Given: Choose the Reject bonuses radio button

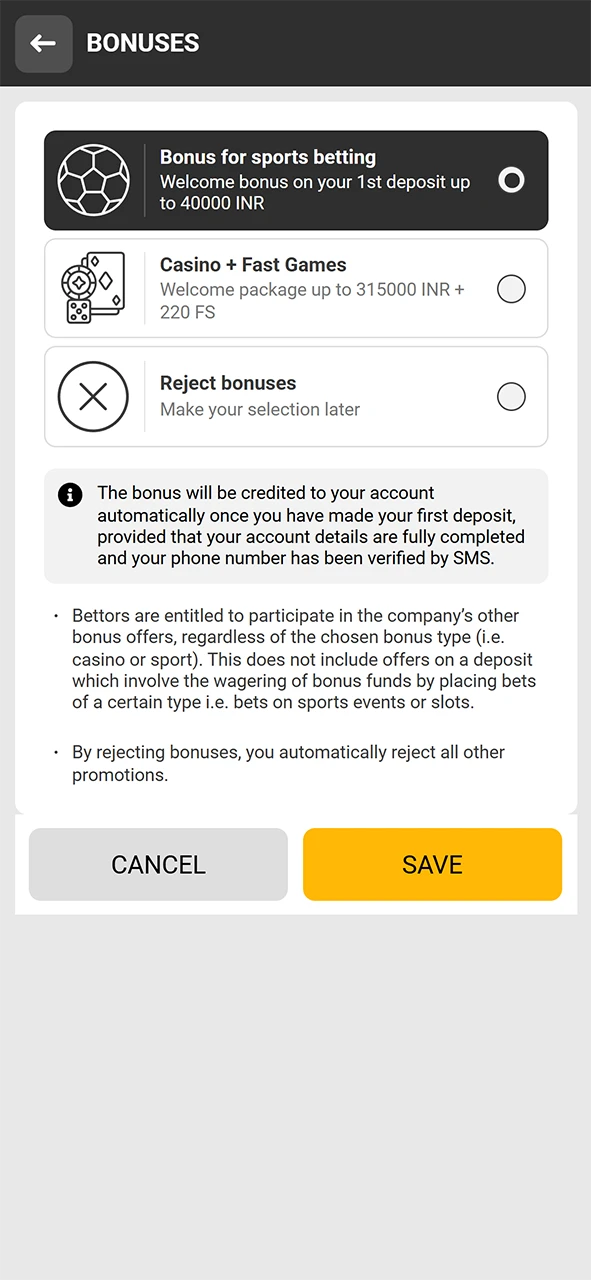Looking at the screenshot, I should pos(511,396).
